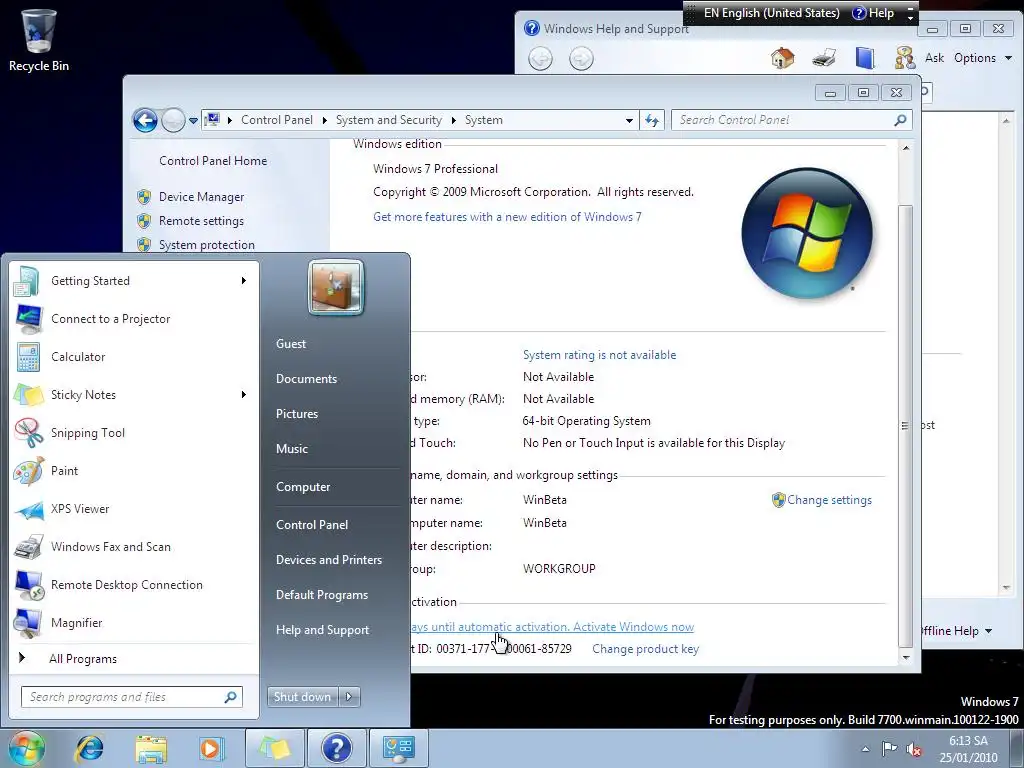The image size is (1024, 768).
Task: Show hidden tray icons arrow
Action: [865, 749]
